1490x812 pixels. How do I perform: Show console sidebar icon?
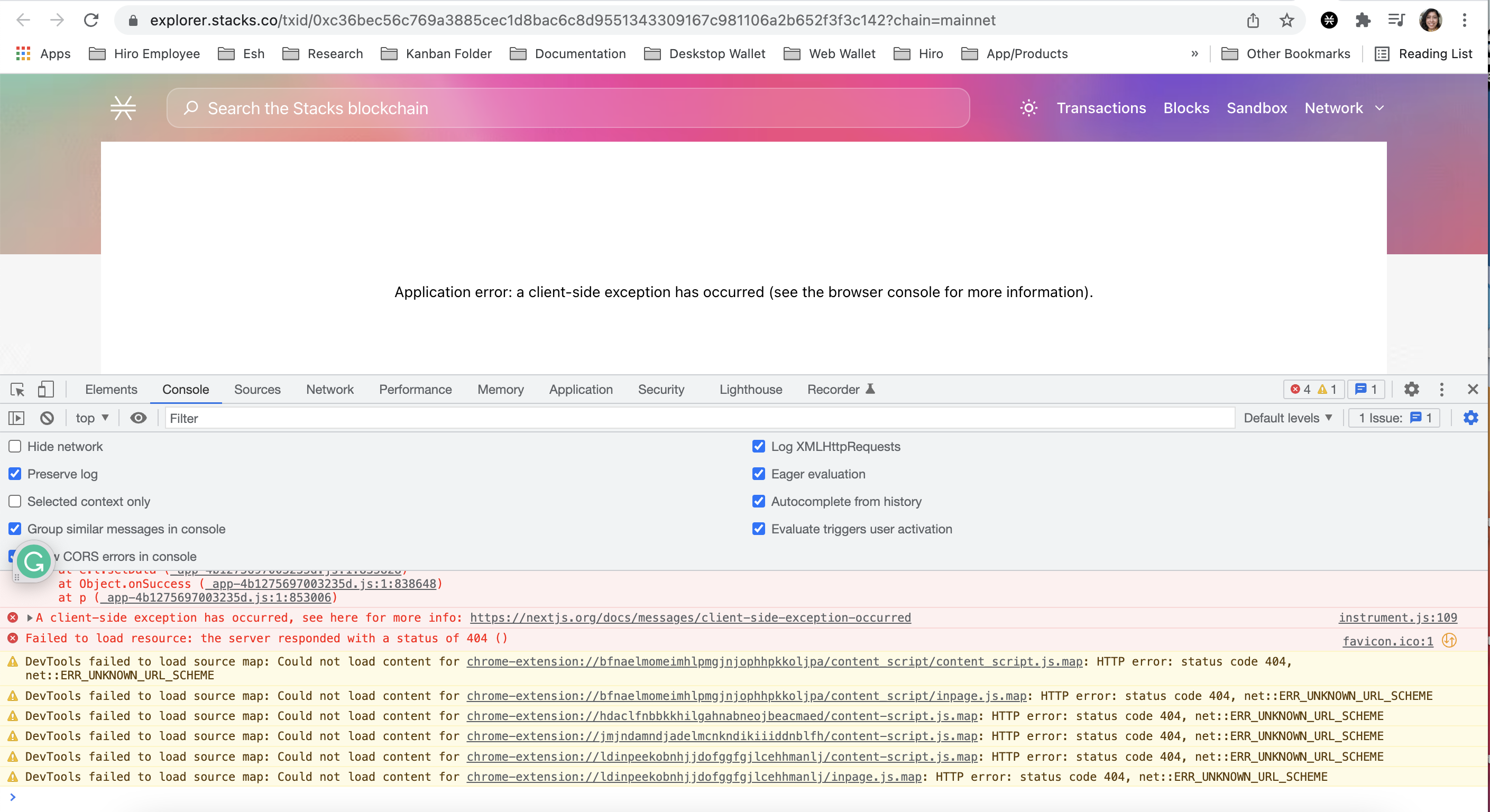point(17,418)
